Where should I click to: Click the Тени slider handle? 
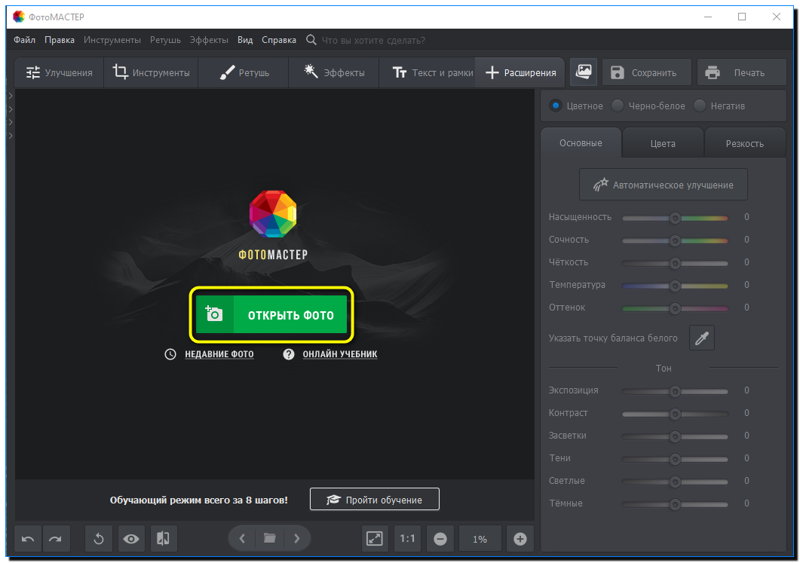click(675, 459)
